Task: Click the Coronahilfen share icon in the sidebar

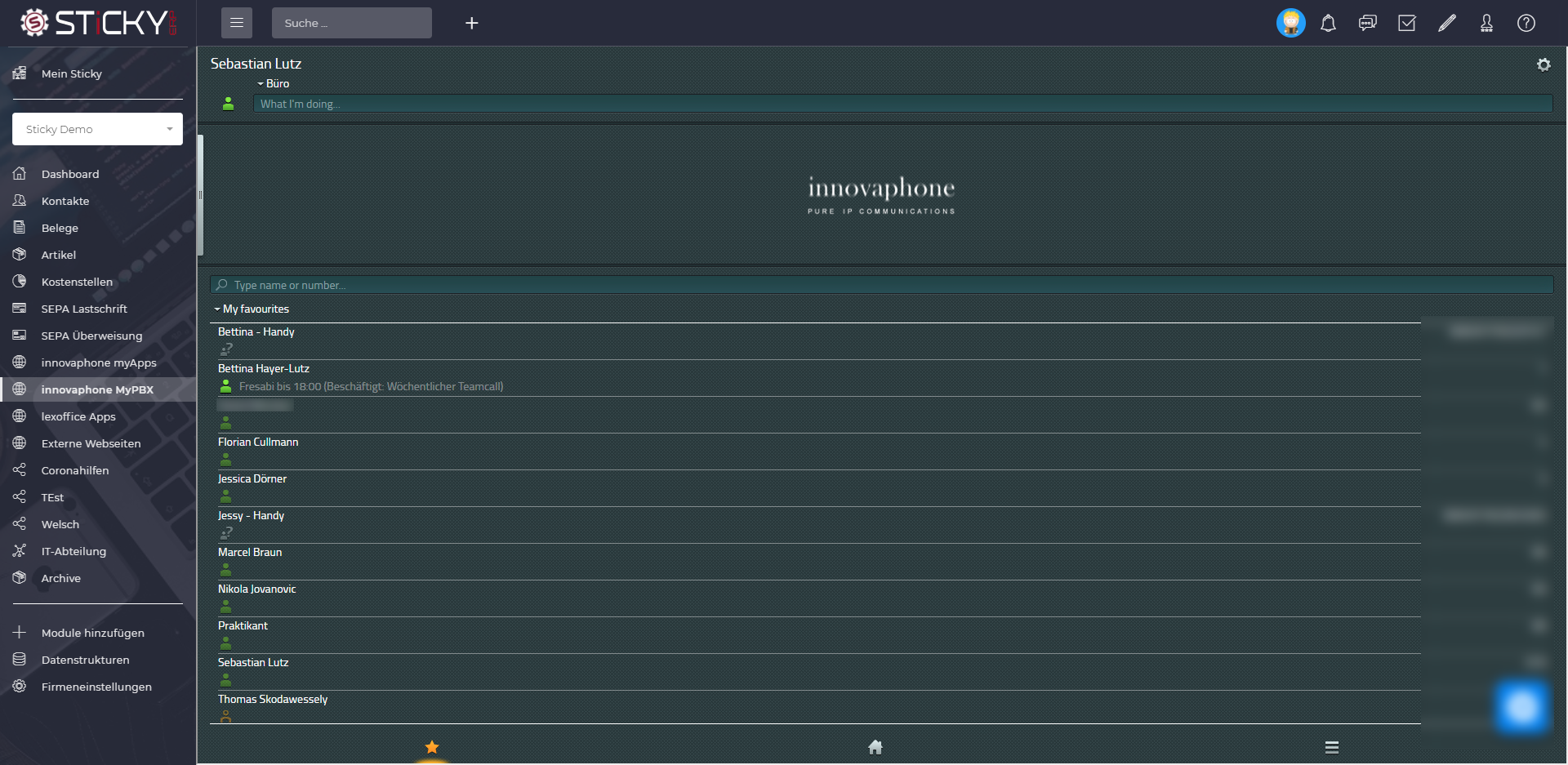Action: pos(20,469)
